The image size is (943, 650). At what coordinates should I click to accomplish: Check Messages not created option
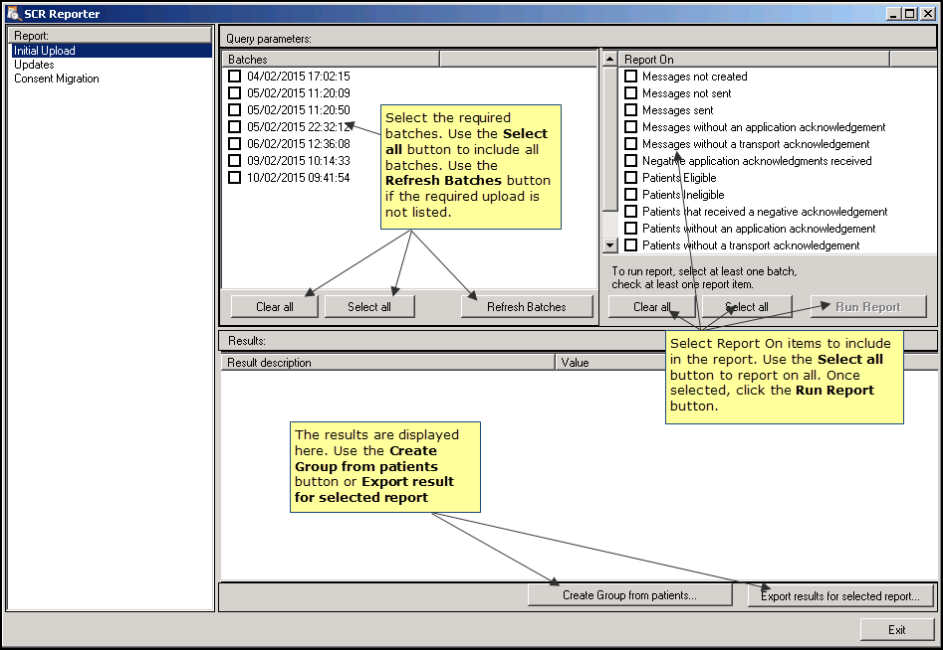(631, 77)
